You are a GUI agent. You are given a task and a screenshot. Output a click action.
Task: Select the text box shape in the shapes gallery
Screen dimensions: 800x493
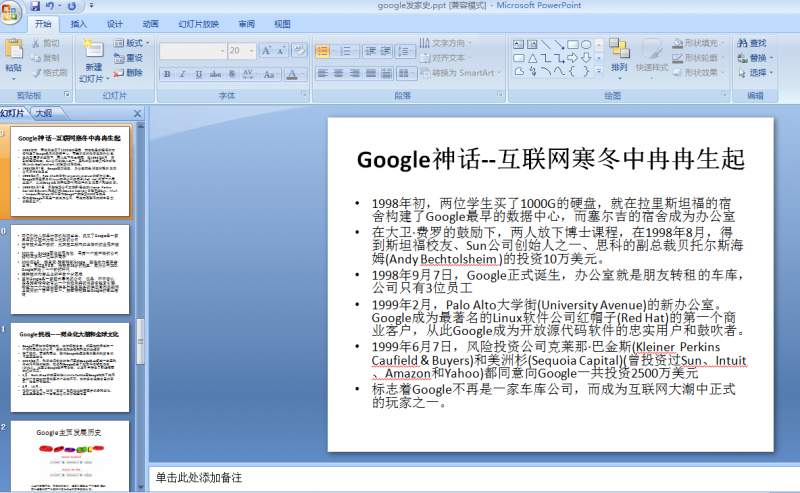click(x=518, y=44)
